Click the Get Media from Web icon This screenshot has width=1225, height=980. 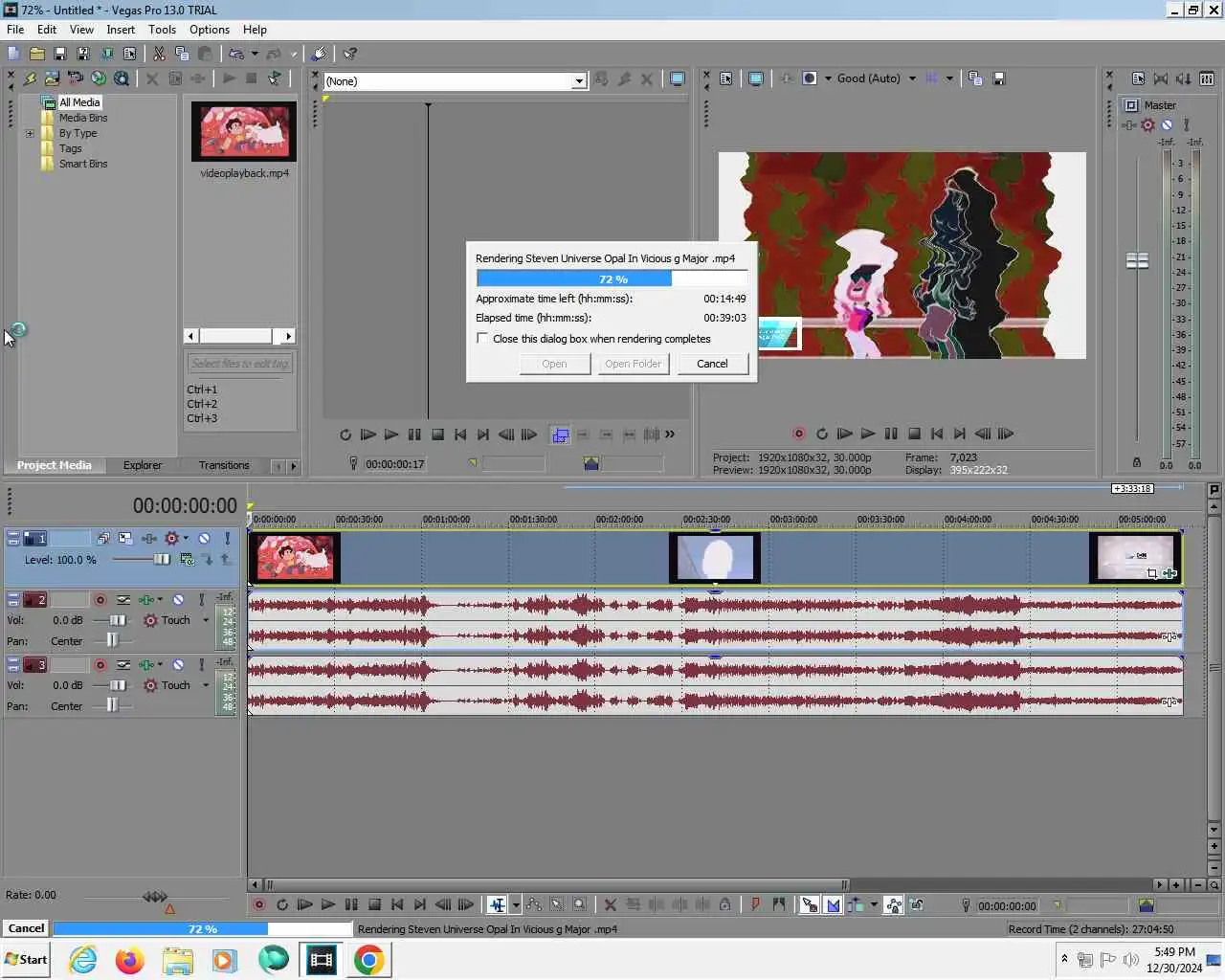98,78
